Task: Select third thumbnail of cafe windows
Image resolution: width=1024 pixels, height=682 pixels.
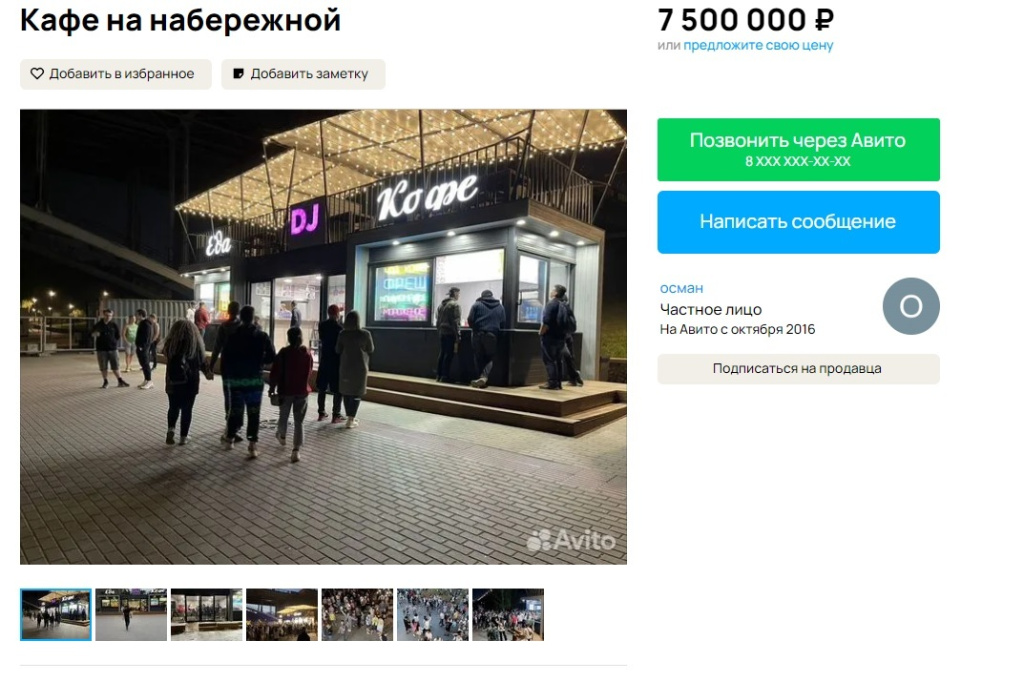Action: (206, 615)
